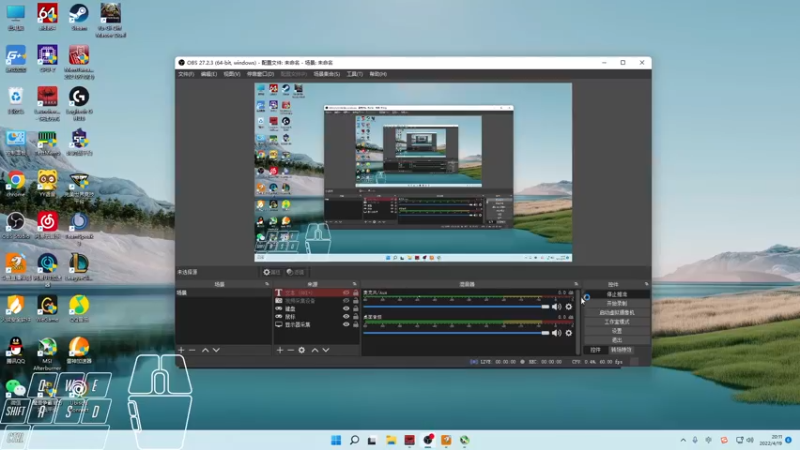
Task: Open source properties gear in Sources panel
Action: tap(302, 350)
